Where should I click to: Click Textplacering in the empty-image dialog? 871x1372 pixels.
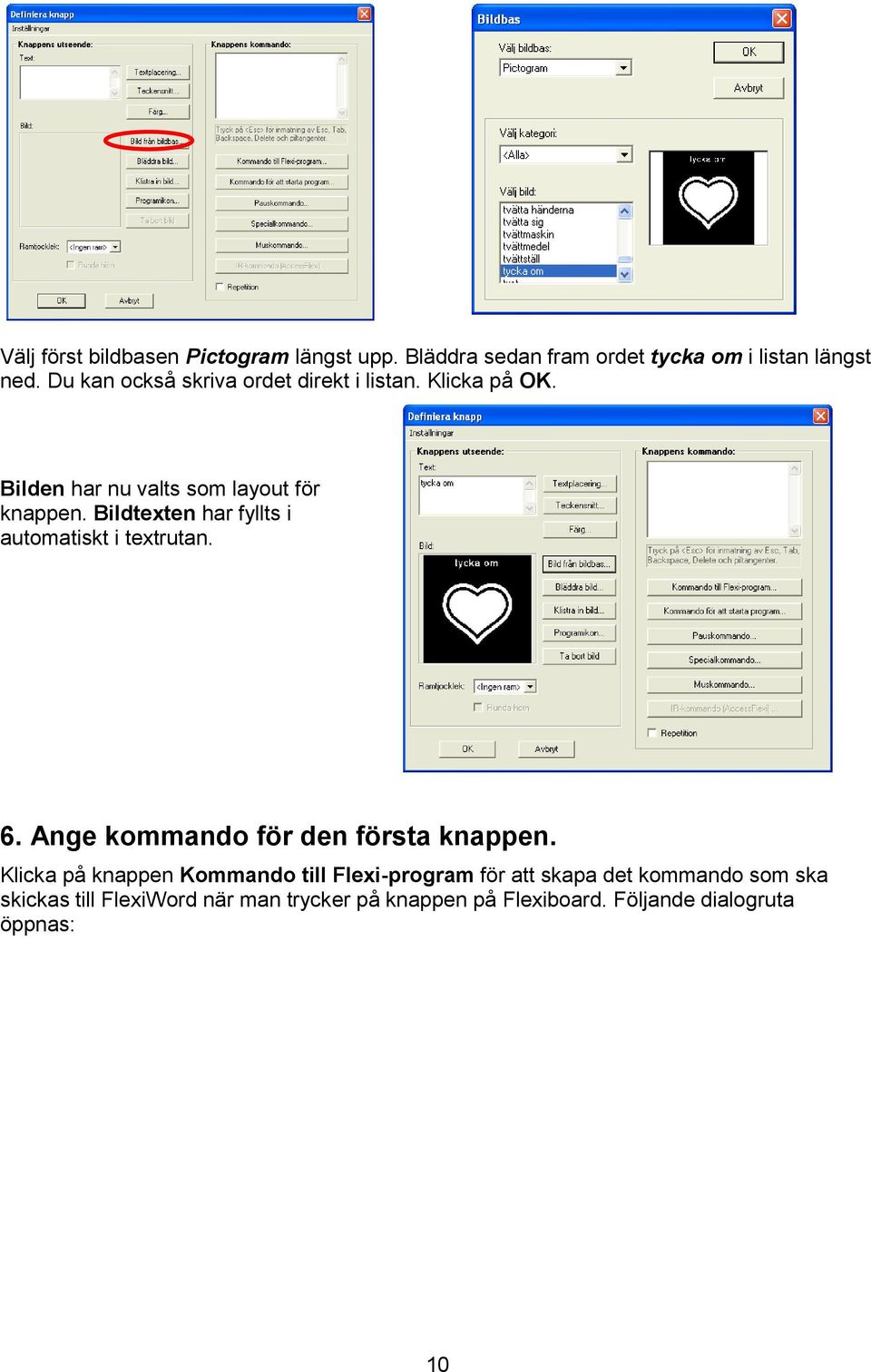pyautogui.click(x=157, y=72)
